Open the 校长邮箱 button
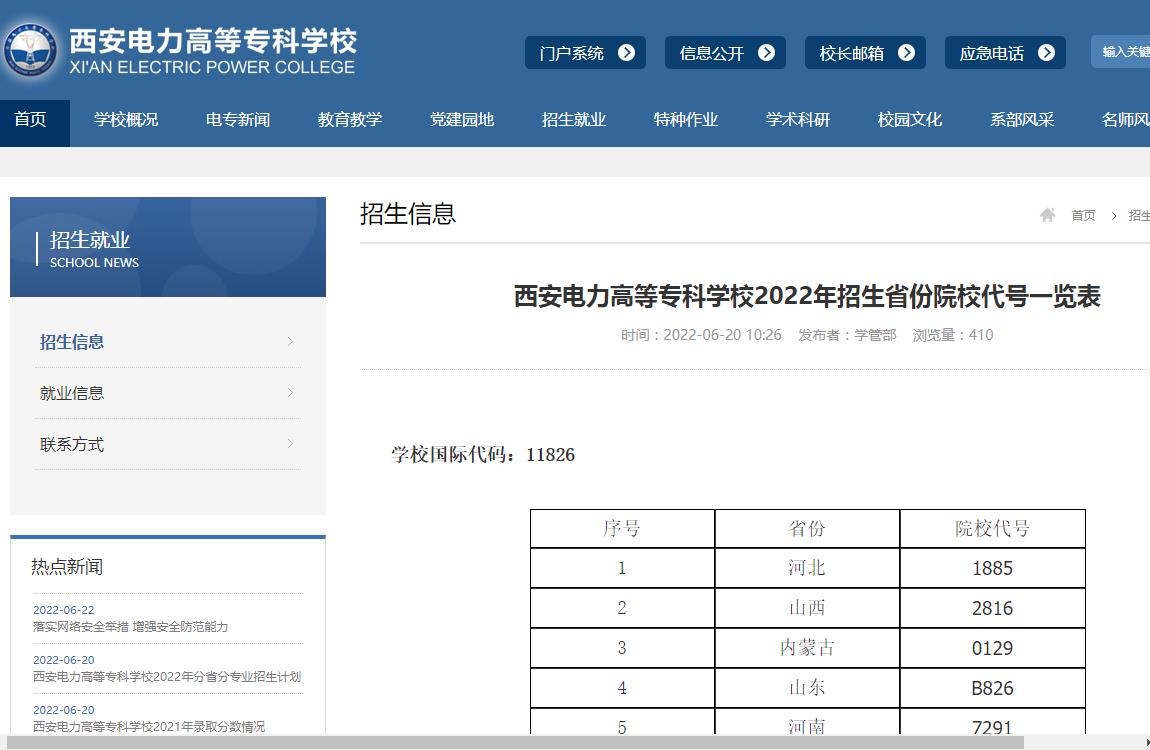Screen dimensions: 1150x750 pyautogui.click(x=865, y=53)
